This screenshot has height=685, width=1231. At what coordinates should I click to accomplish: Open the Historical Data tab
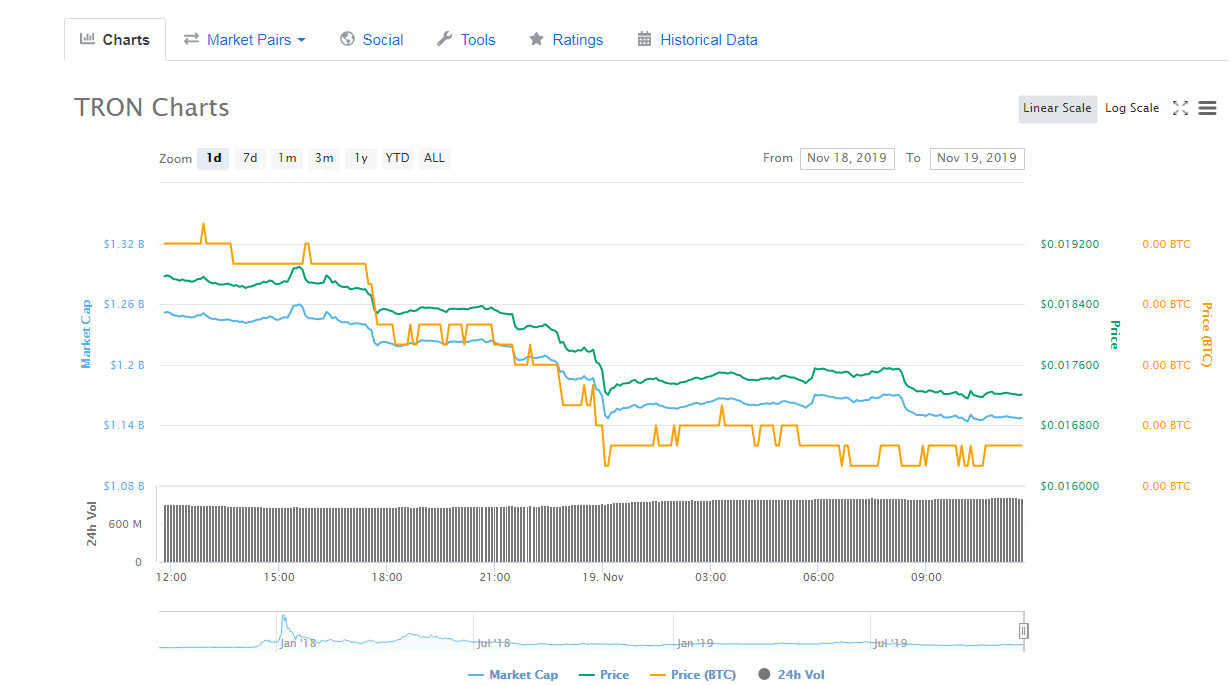tap(697, 40)
